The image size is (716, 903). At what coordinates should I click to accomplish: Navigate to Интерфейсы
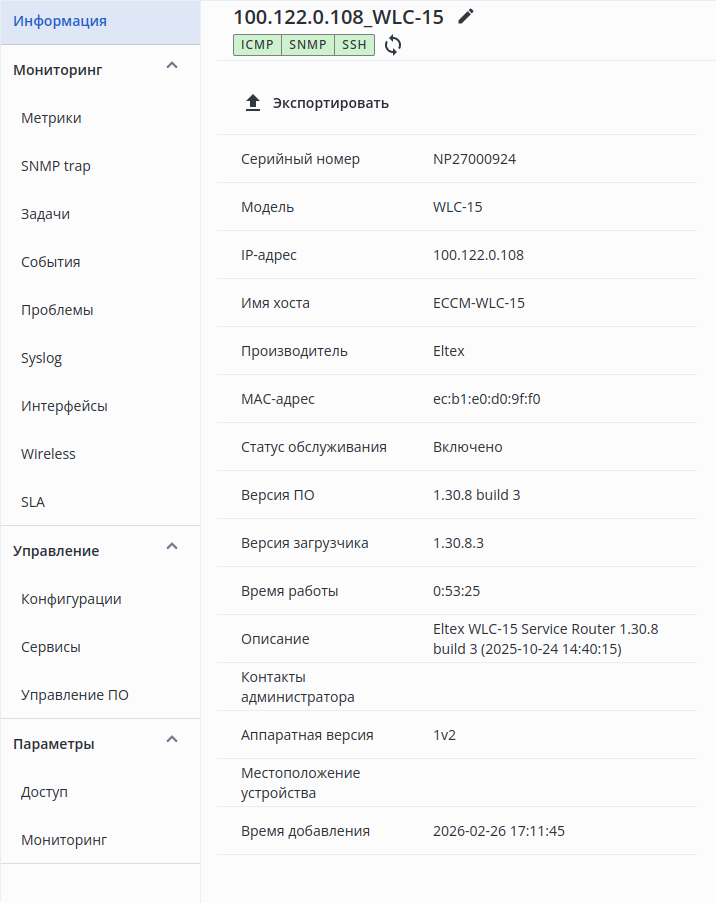(x=64, y=406)
